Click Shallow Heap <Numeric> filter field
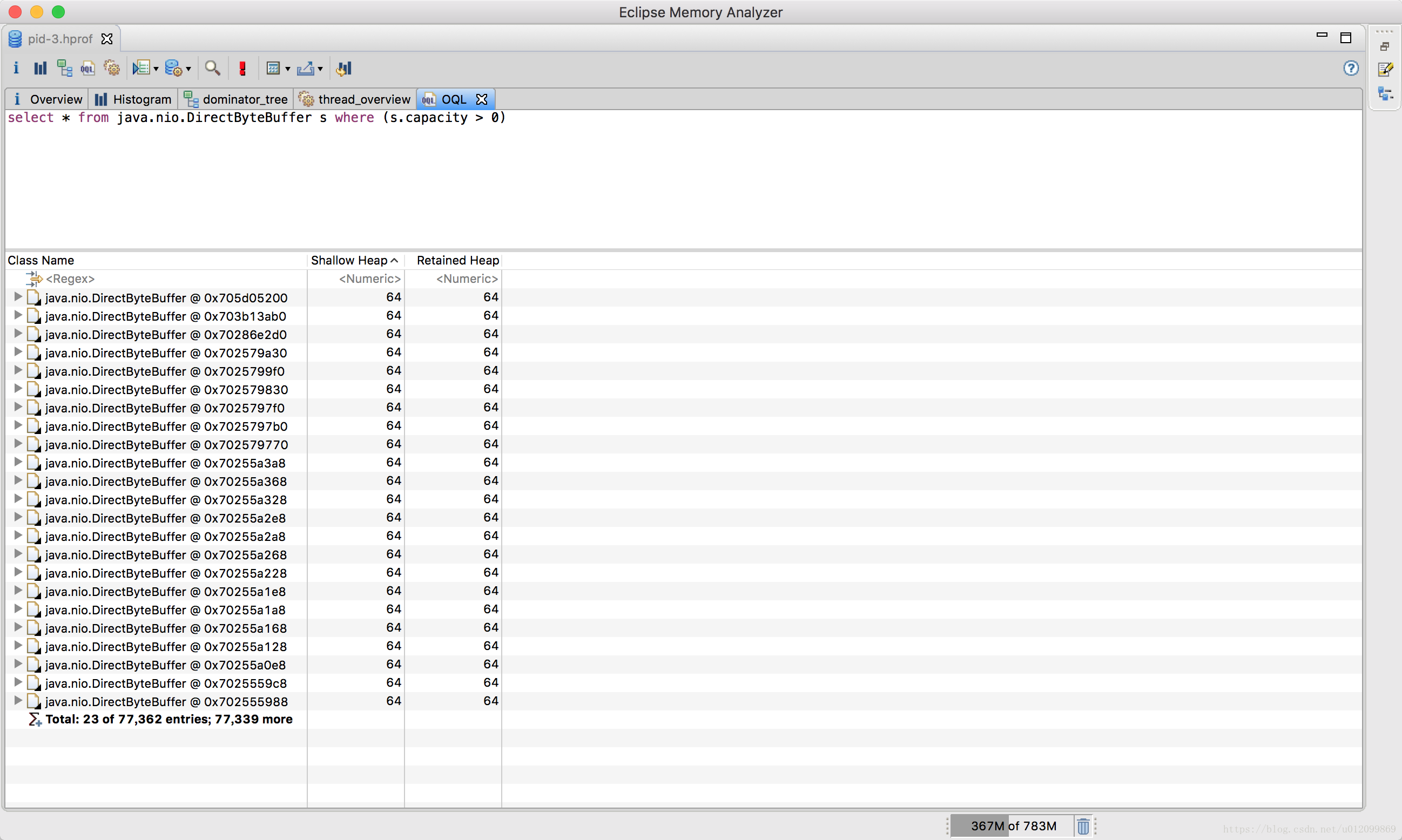 click(370, 279)
